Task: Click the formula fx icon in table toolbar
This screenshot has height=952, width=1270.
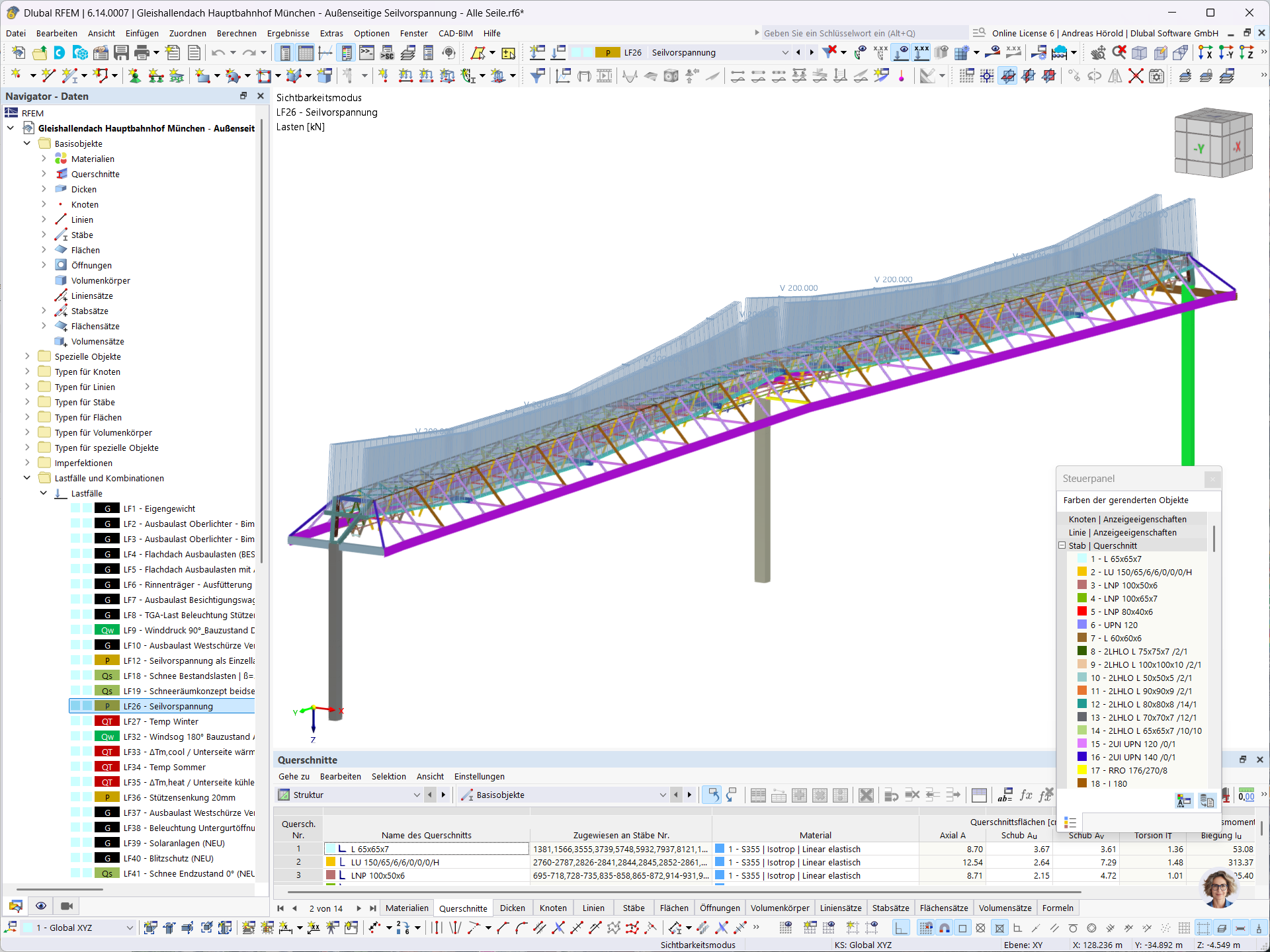Action: (x=1026, y=795)
